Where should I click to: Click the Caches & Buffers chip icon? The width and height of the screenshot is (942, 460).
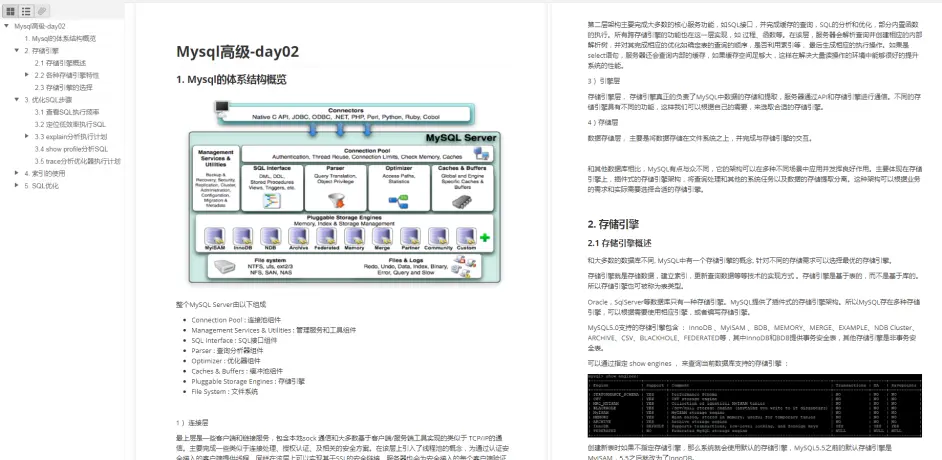pos(462,201)
